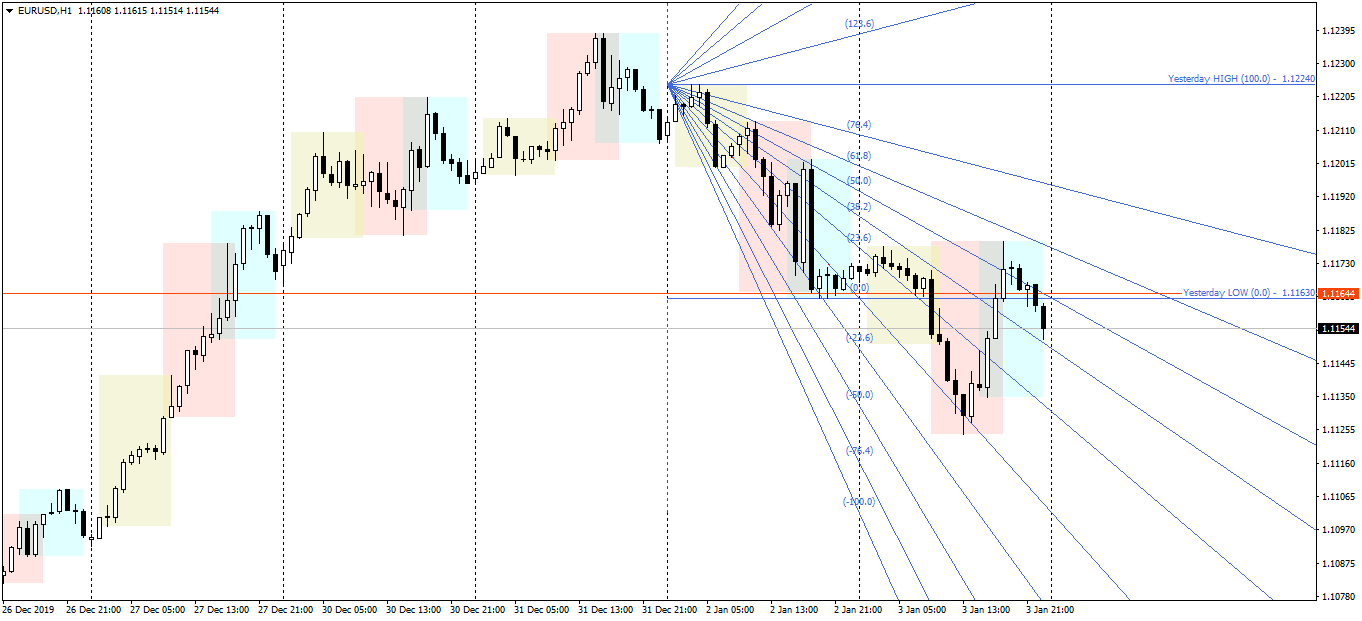The height and width of the screenshot is (621, 1362).
Task: Select the (38.2) Fibonacci level label
Action: pos(859,206)
